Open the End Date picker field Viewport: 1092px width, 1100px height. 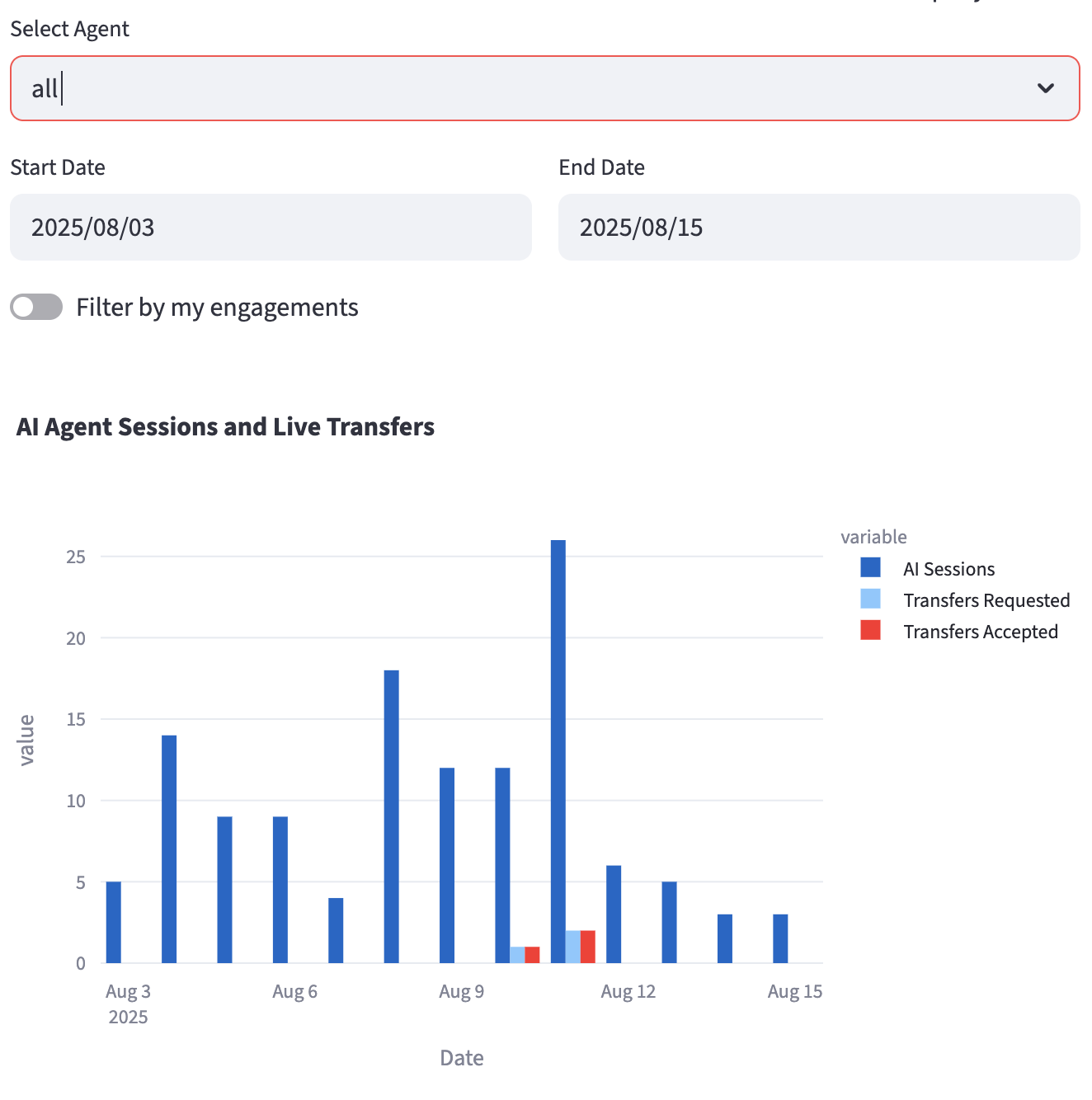818,228
